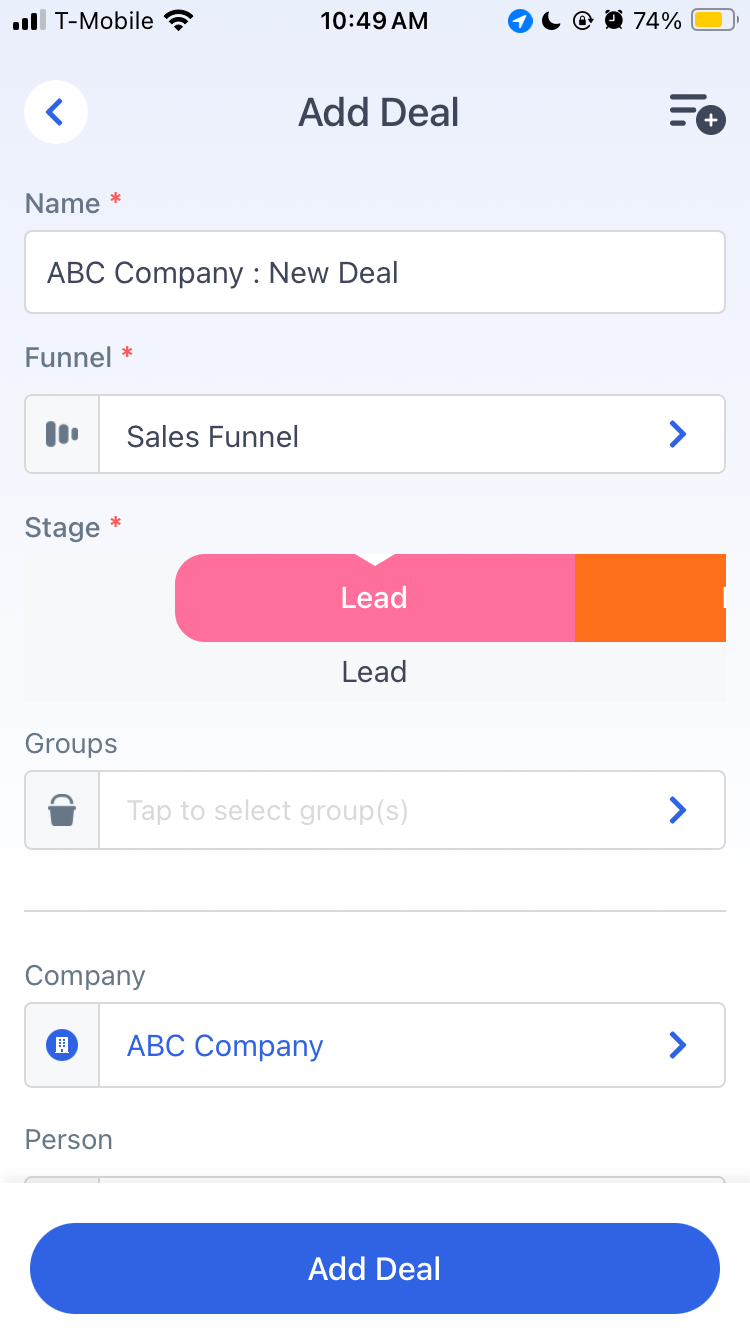
Task: Tap the battery indicator in status bar
Action: (x=714, y=20)
